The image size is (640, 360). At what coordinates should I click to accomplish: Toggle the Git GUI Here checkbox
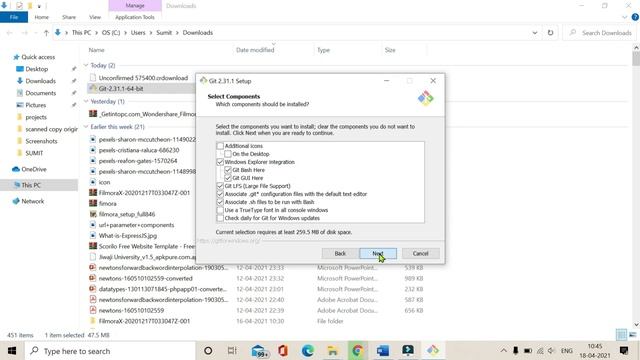(228, 178)
